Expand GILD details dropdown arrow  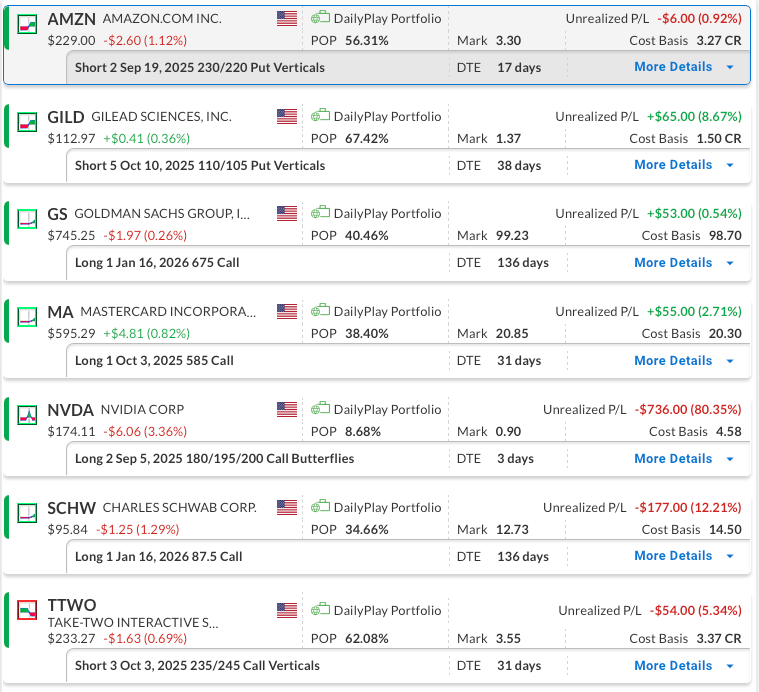730,165
